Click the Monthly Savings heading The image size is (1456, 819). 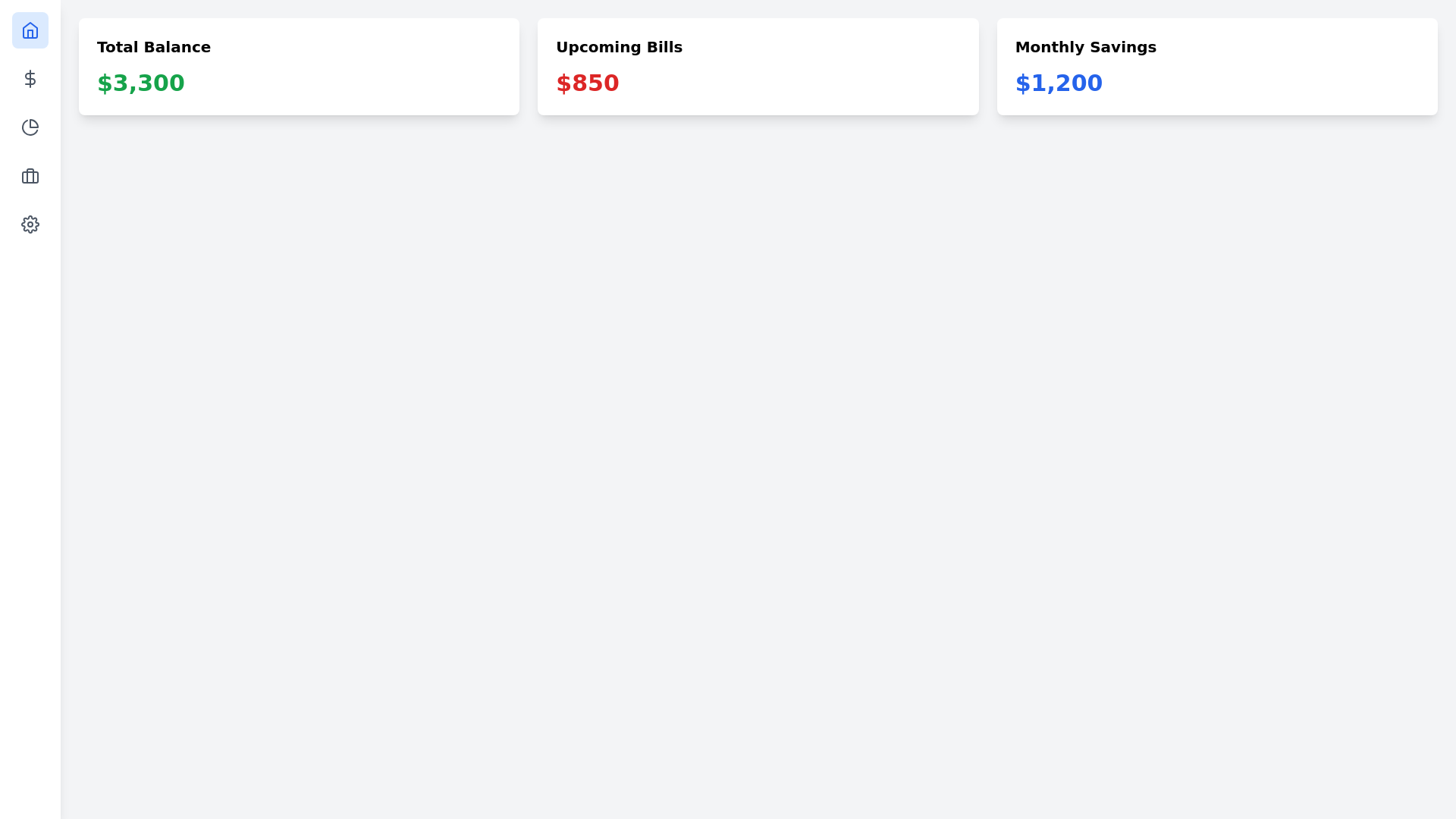pos(1086,47)
